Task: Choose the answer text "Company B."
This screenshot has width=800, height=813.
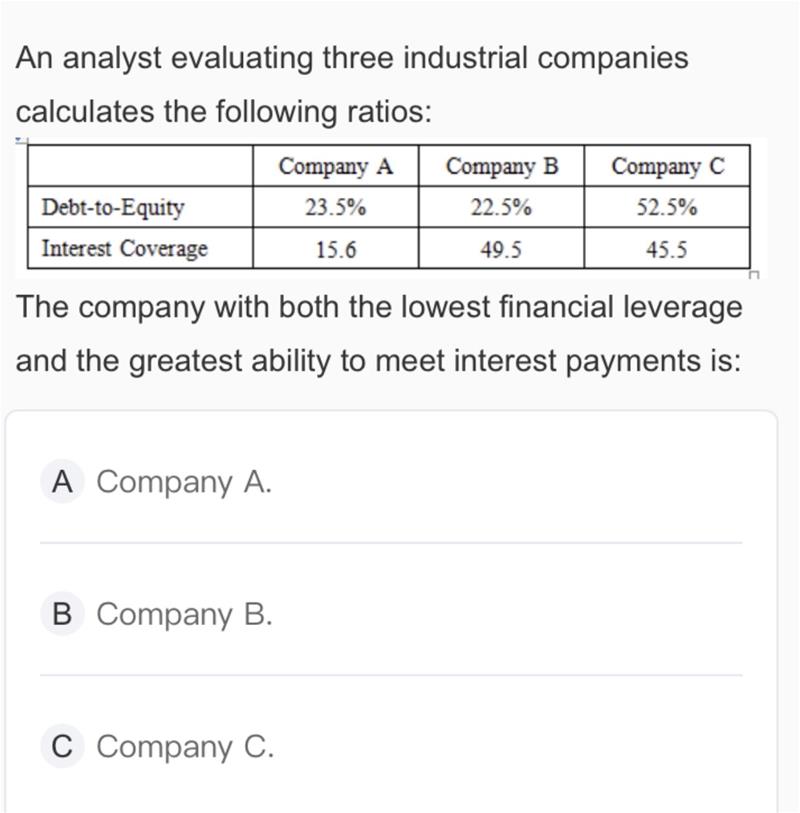Action: coord(184,614)
